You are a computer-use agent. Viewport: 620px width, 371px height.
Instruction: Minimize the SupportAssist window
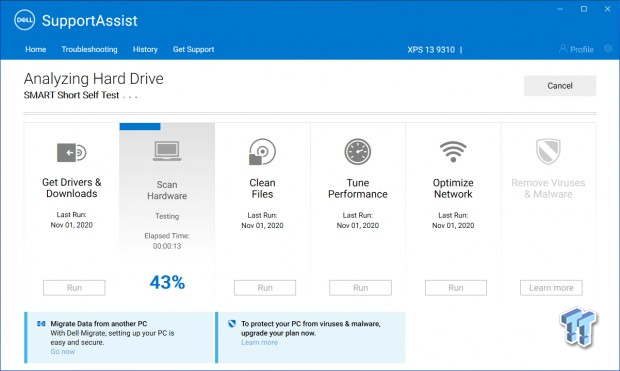(x=560, y=9)
